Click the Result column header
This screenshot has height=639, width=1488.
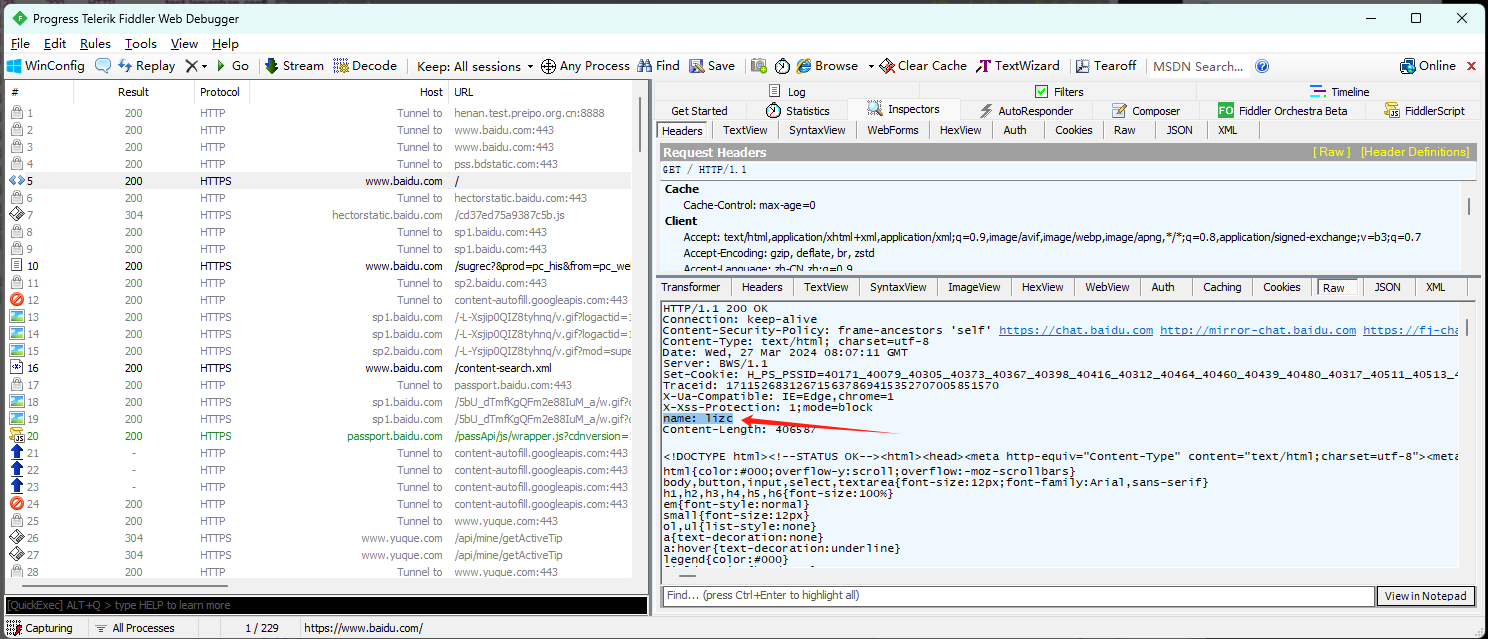click(x=133, y=92)
